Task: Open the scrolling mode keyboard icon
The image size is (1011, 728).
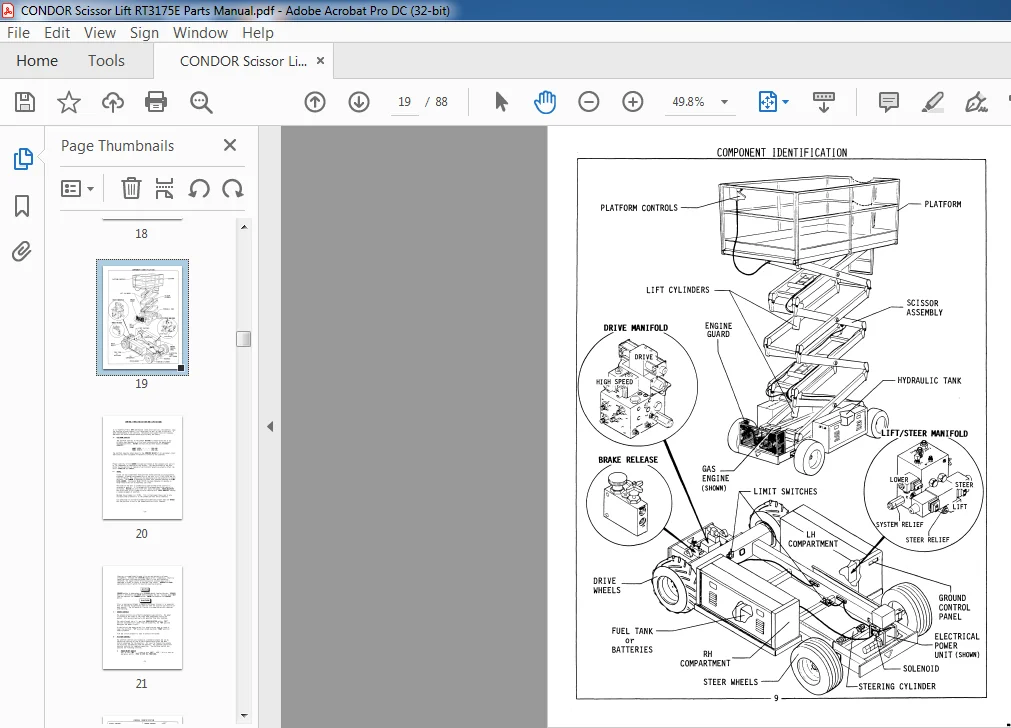Action: coord(823,102)
